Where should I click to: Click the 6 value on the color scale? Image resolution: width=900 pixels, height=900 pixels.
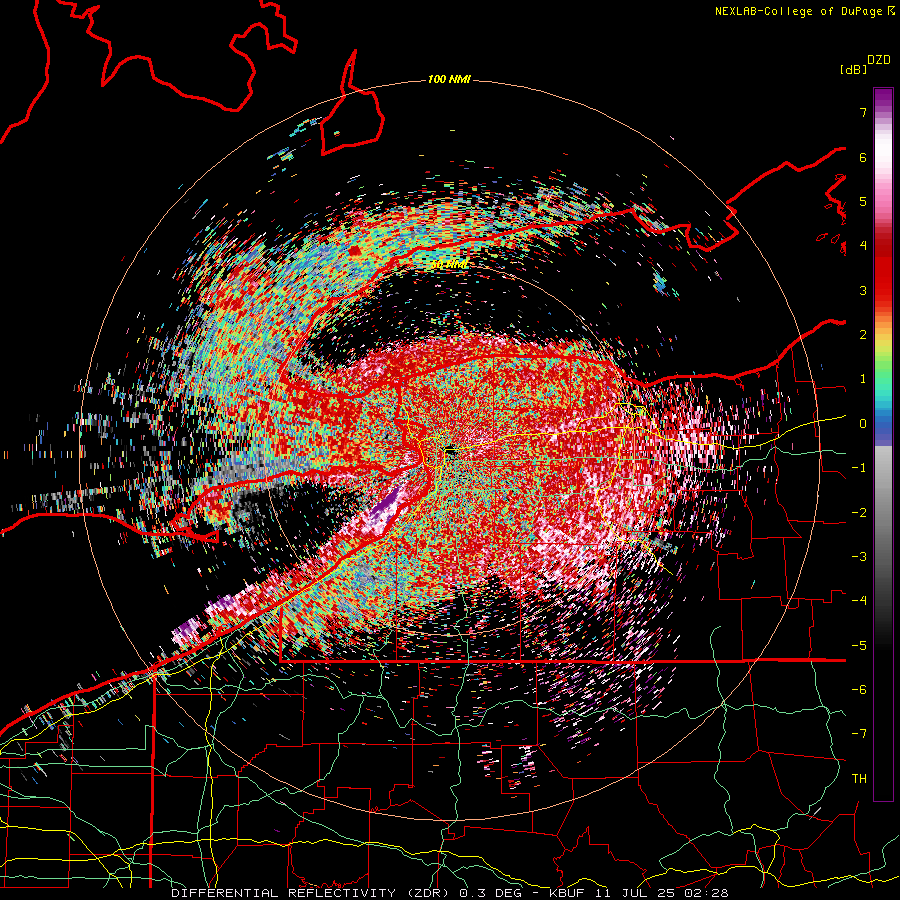(x=863, y=157)
